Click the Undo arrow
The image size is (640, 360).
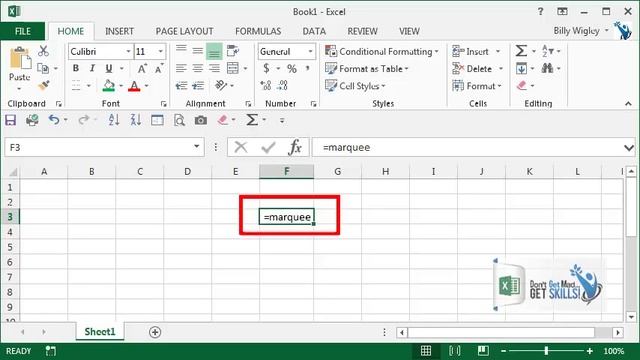coord(54,120)
